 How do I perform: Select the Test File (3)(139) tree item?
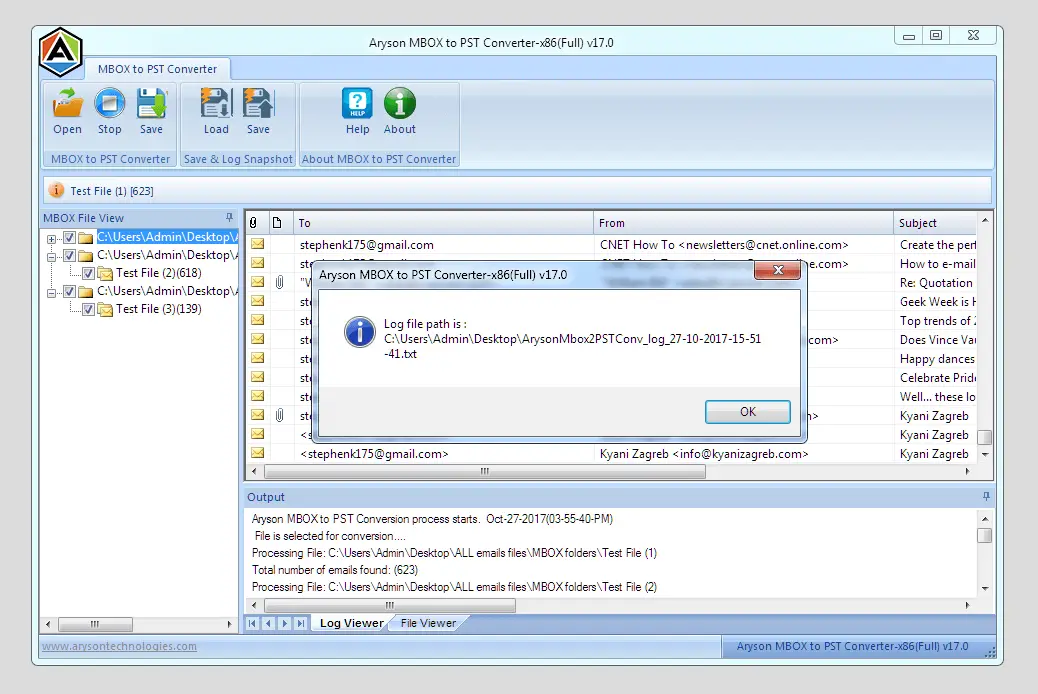tap(159, 309)
